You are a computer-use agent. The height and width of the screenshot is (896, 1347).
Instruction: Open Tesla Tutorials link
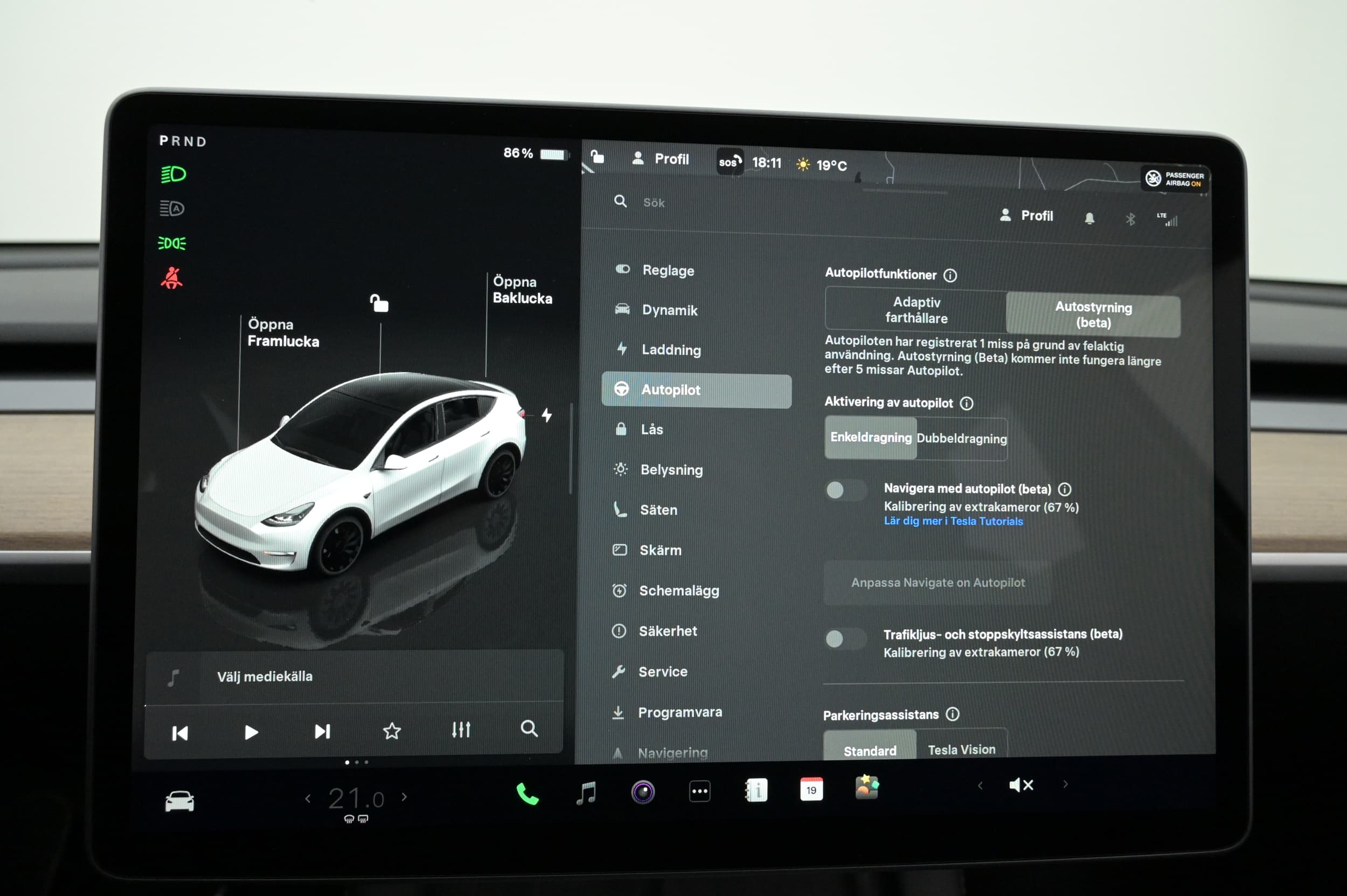tap(953, 521)
